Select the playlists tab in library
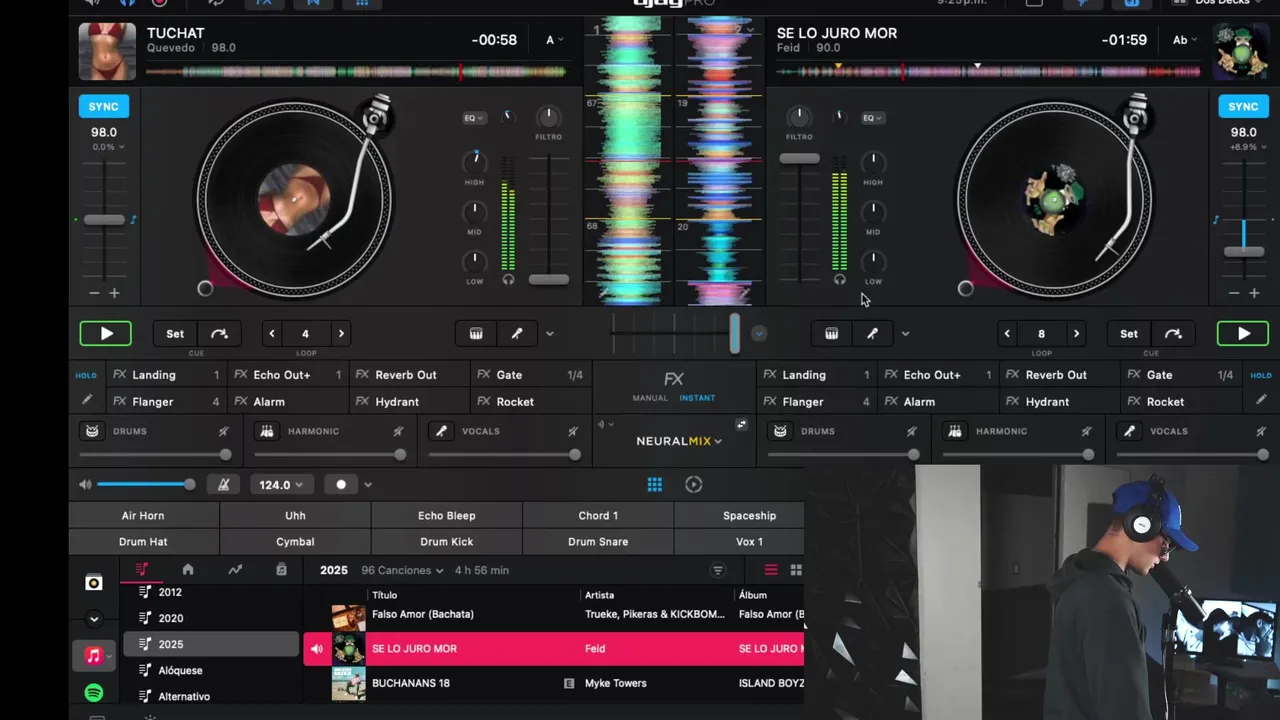Screen dimensions: 1280x720 coord(142,569)
